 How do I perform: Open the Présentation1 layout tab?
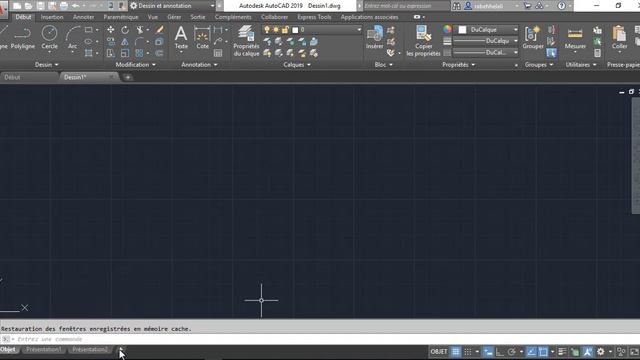(44, 350)
